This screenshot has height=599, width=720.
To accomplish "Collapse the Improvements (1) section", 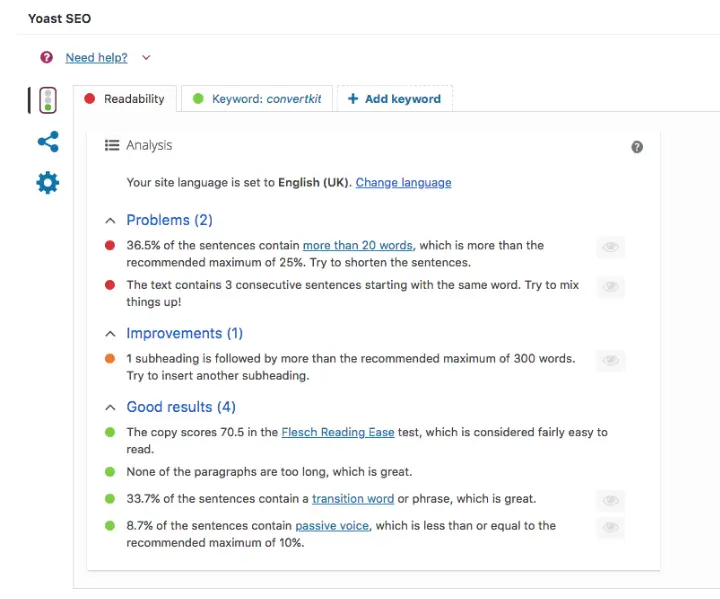I will click(110, 334).
